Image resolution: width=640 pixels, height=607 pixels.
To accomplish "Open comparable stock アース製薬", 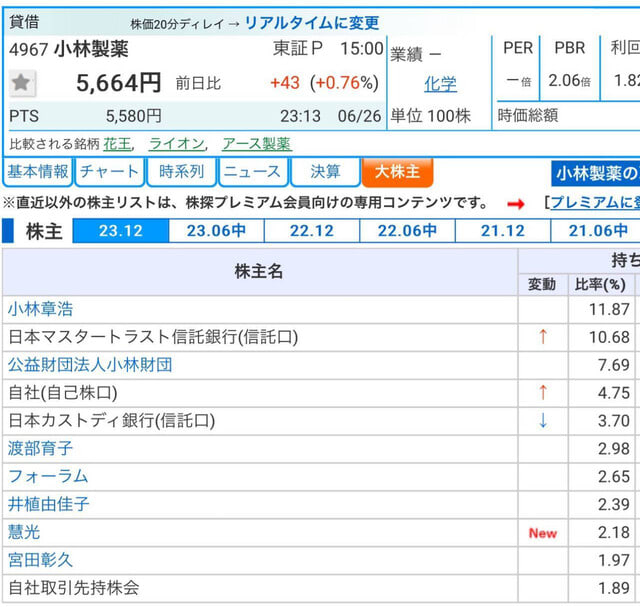I will 257,144.
